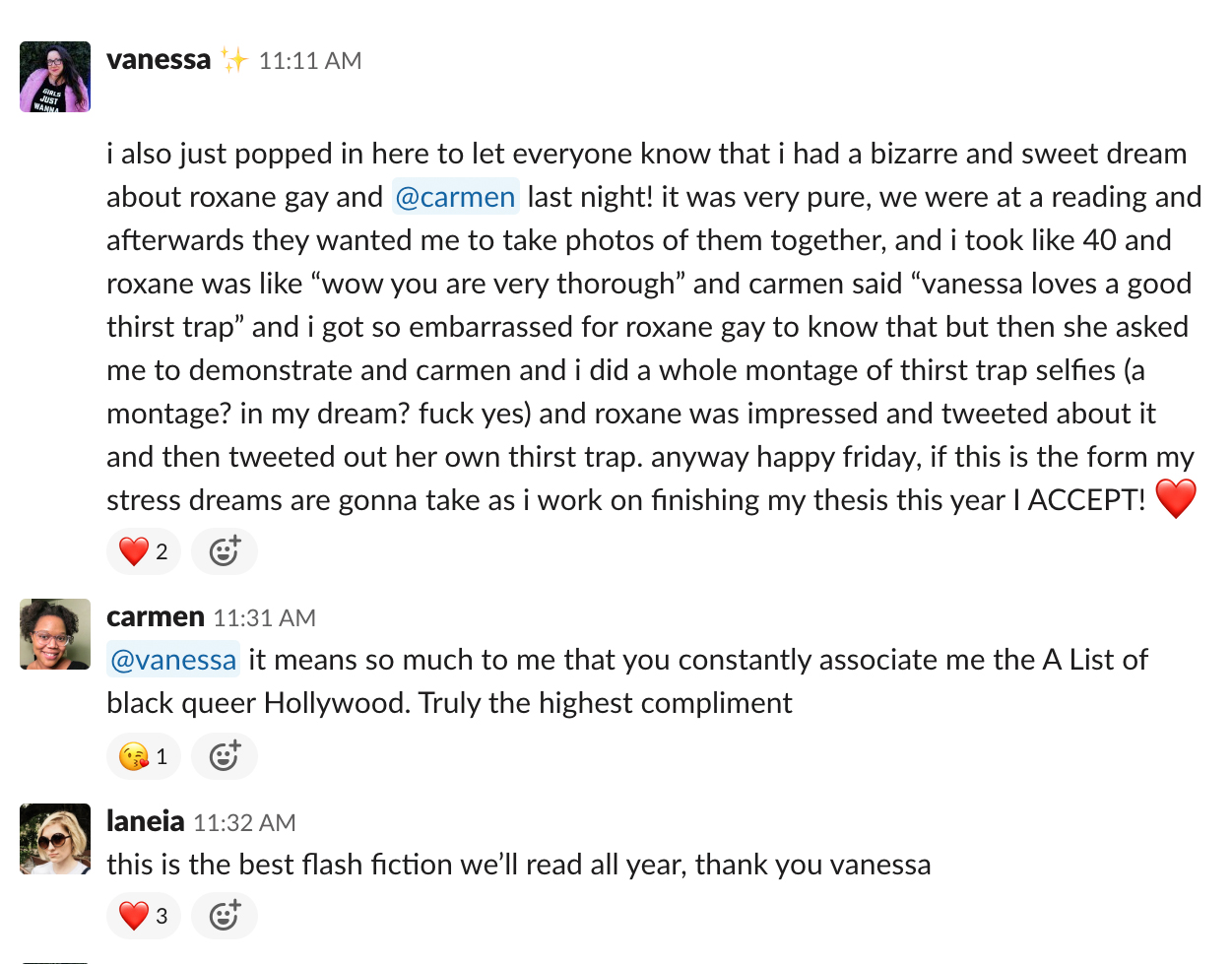Click the @vanessa mention in carmen's reply

(173, 660)
